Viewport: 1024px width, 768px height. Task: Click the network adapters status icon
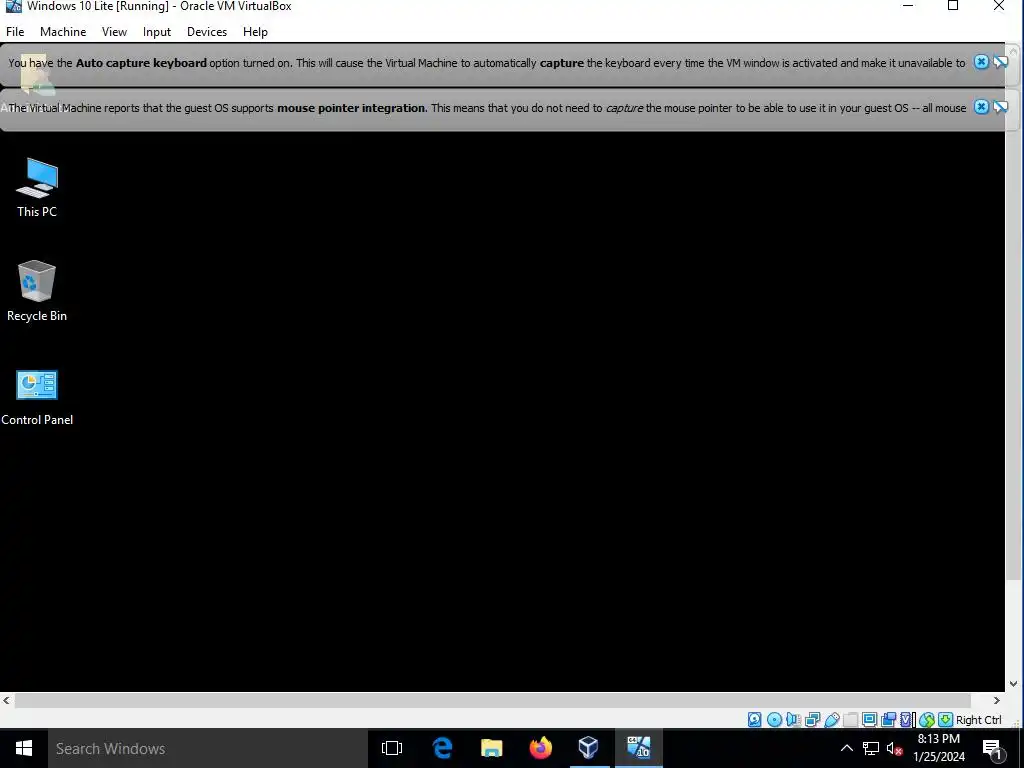tap(812, 720)
